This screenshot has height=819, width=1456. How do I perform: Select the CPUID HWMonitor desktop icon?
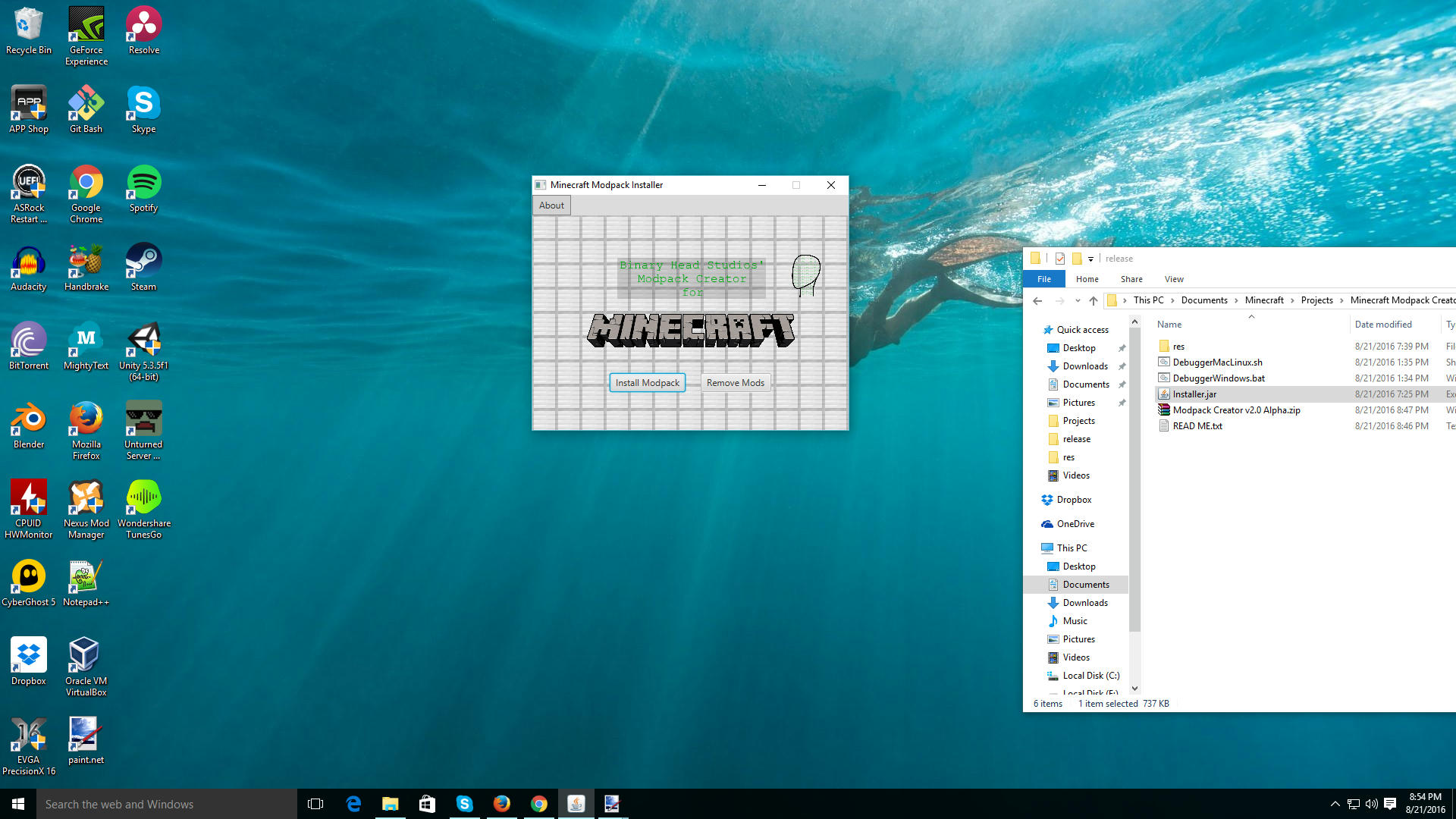pyautogui.click(x=29, y=510)
